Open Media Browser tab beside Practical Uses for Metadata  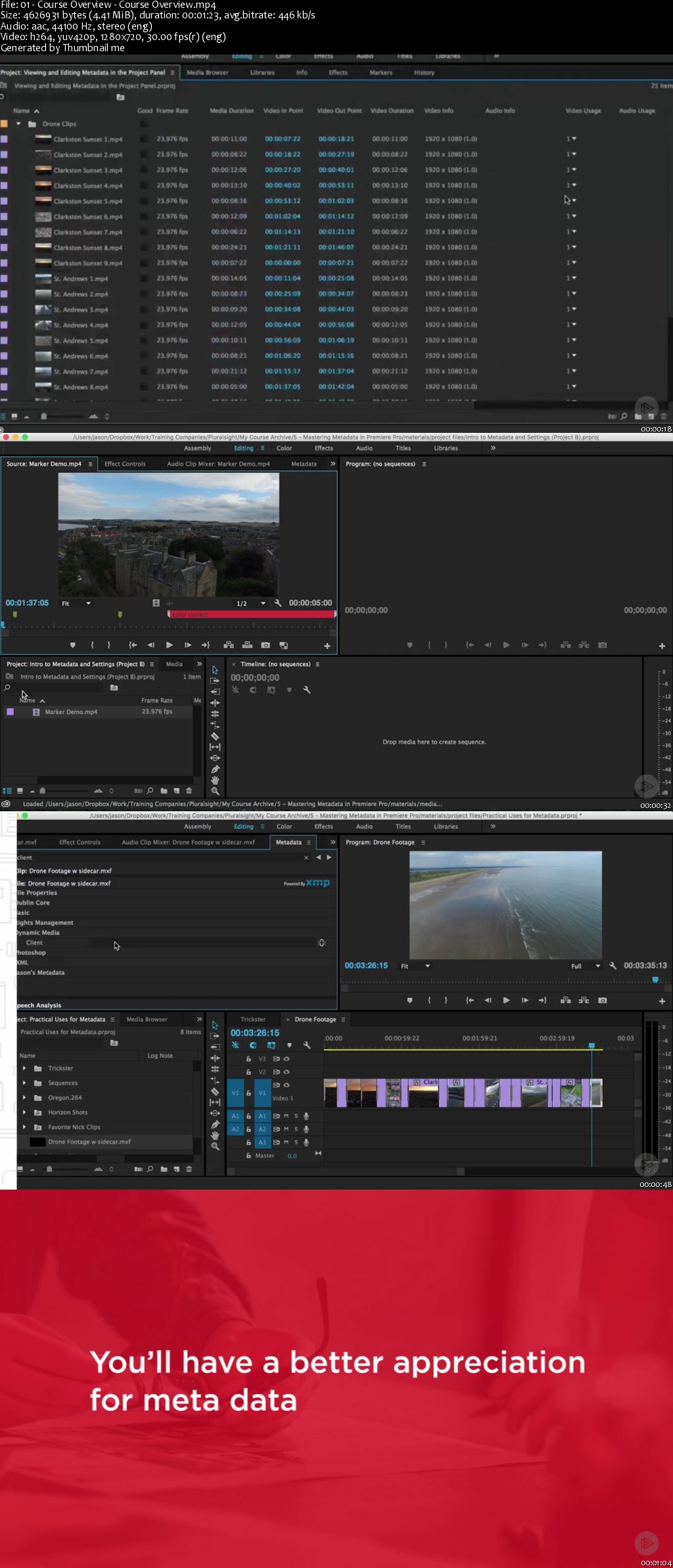click(147, 1019)
